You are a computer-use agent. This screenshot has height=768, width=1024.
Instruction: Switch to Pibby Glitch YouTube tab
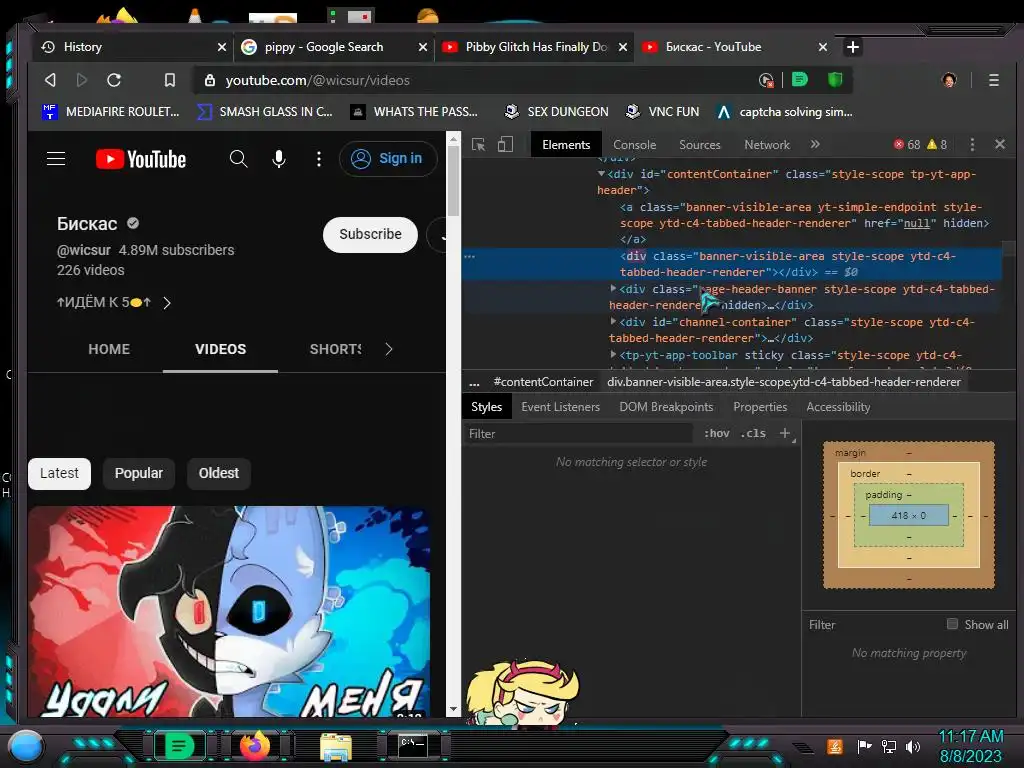click(x=534, y=47)
